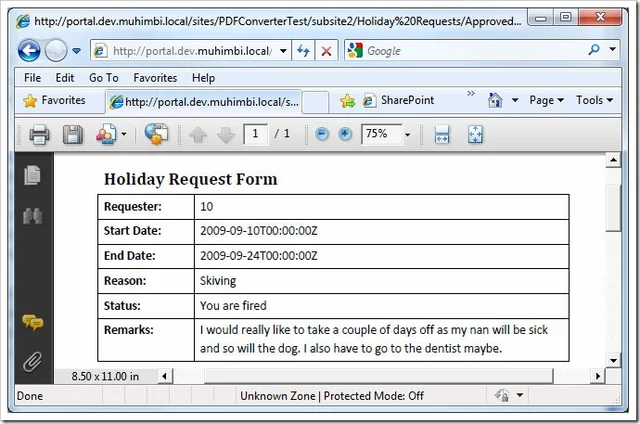Open the SharePoint favorites link
This screenshot has width=640, height=424.
(398, 100)
